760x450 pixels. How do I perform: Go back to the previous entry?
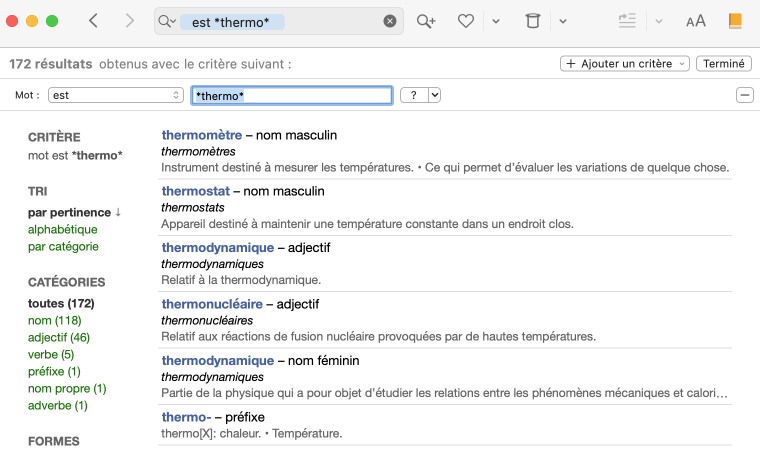point(93,21)
